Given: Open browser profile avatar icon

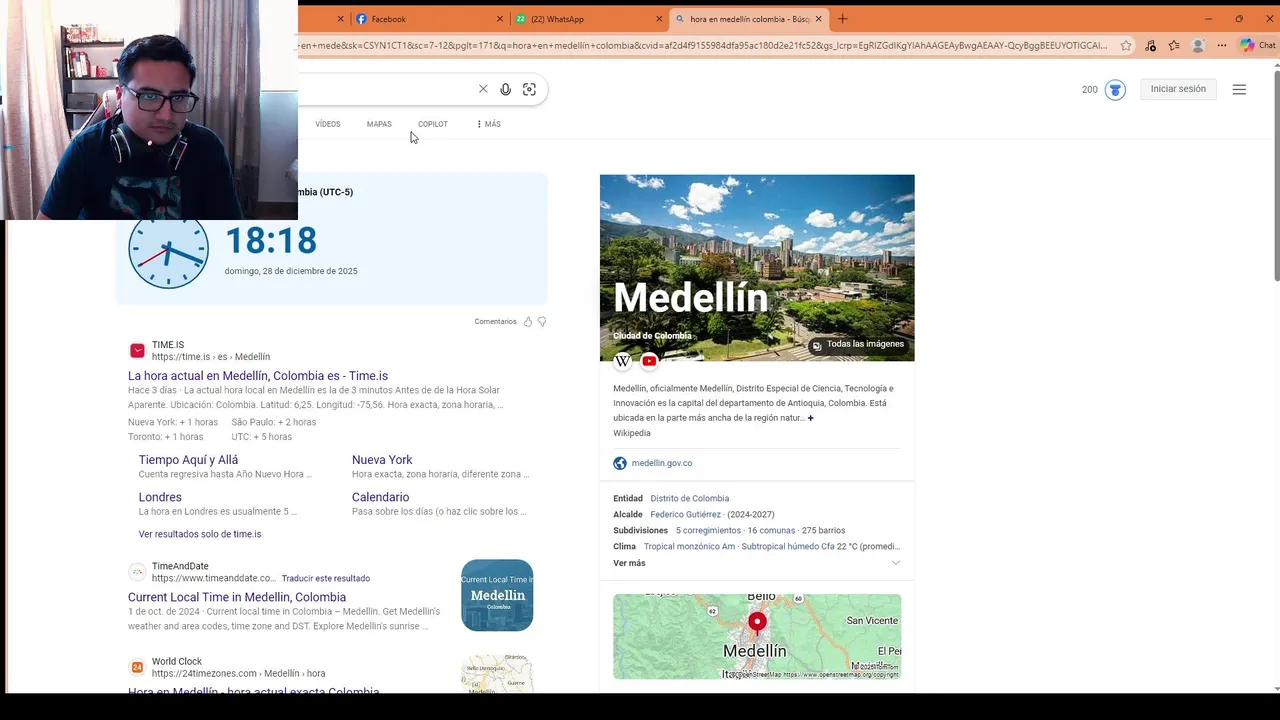Looking at the screenshot, I should (x=1198, y=45).
